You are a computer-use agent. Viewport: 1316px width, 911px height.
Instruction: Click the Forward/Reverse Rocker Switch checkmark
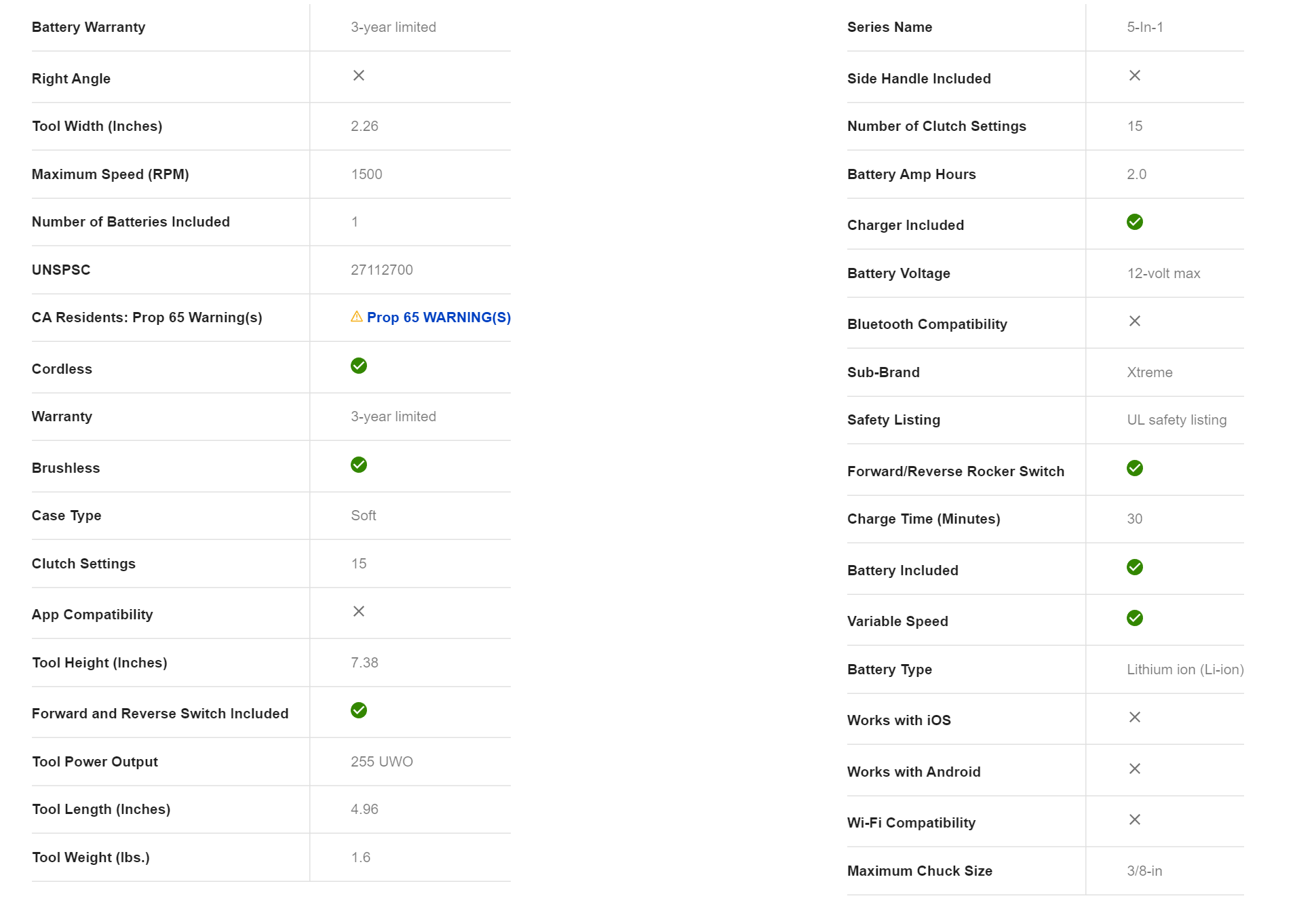pos(1135,468)
